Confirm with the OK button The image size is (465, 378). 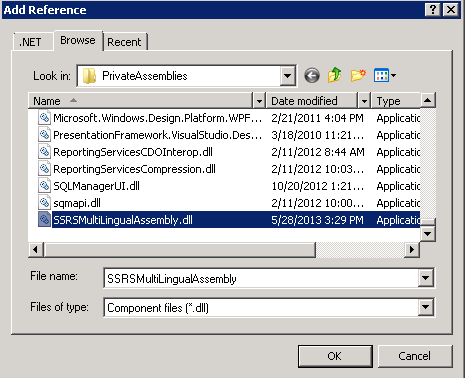point(335,356)
